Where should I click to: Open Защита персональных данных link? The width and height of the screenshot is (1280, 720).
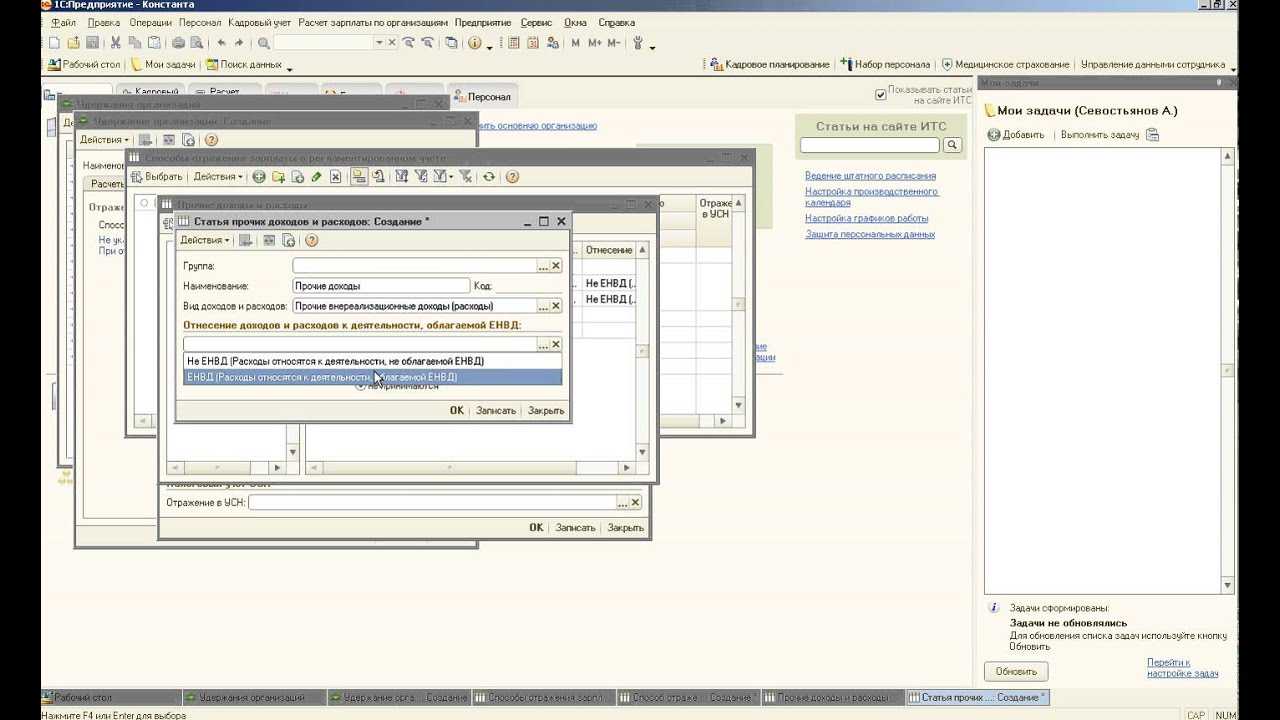(870, 234)
